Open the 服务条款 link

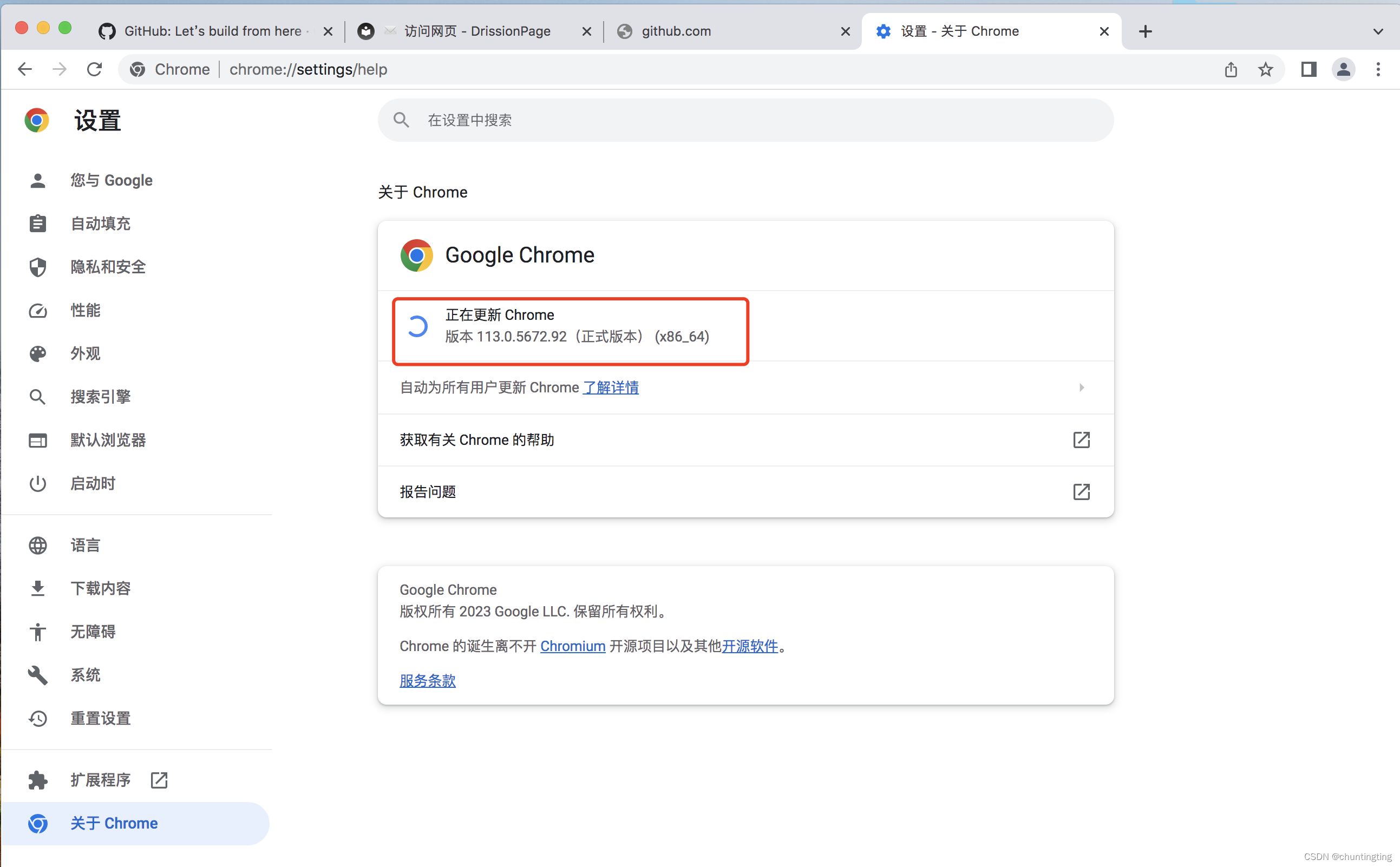(x=428, y=681)
